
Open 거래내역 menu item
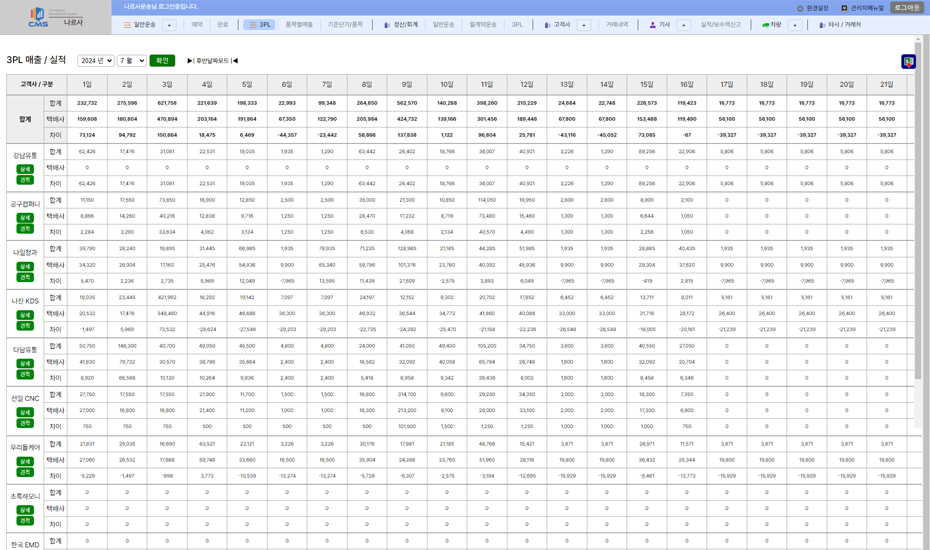point(617,25)
